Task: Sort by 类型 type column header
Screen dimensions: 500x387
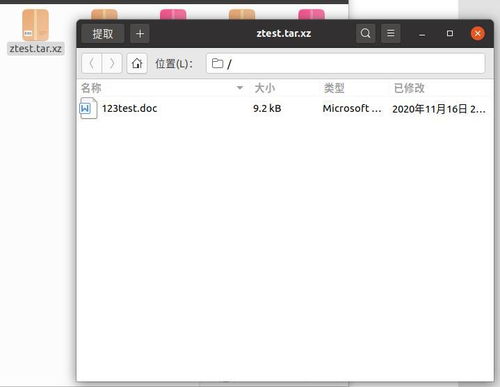Action: coord(334,88)
